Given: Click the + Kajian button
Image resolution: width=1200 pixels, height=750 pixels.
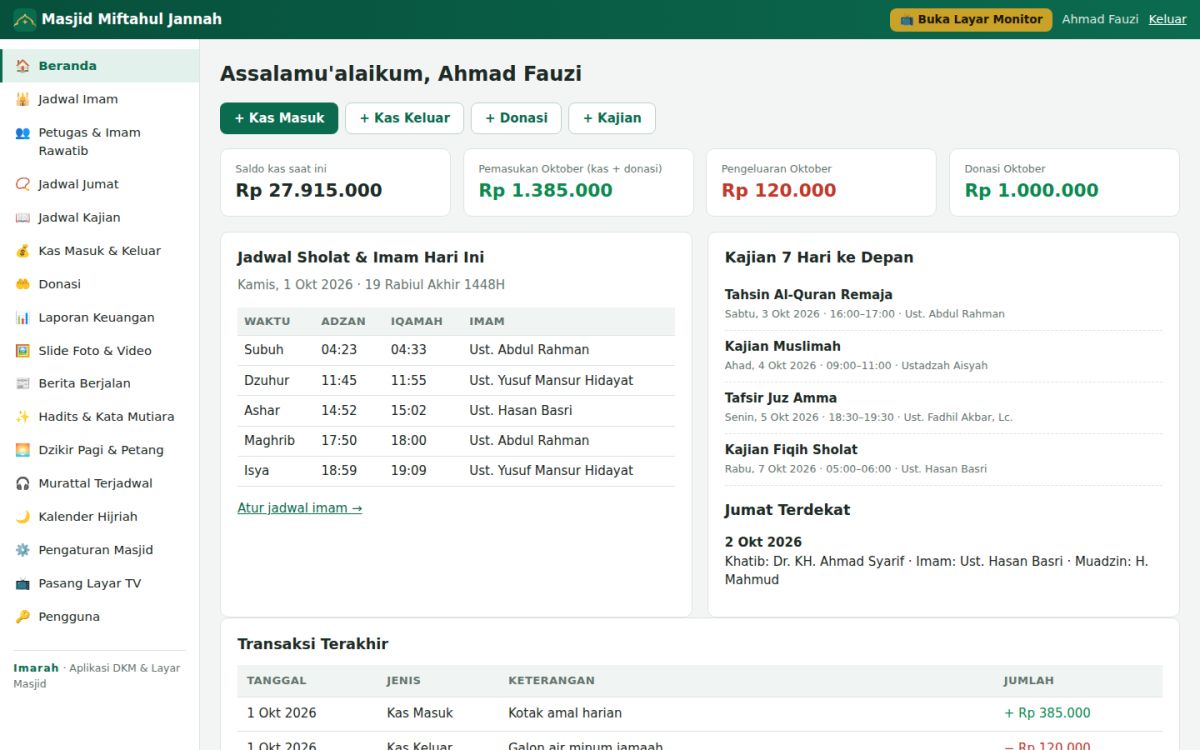Looking at the screenshot, I should [x=612, y=118].
